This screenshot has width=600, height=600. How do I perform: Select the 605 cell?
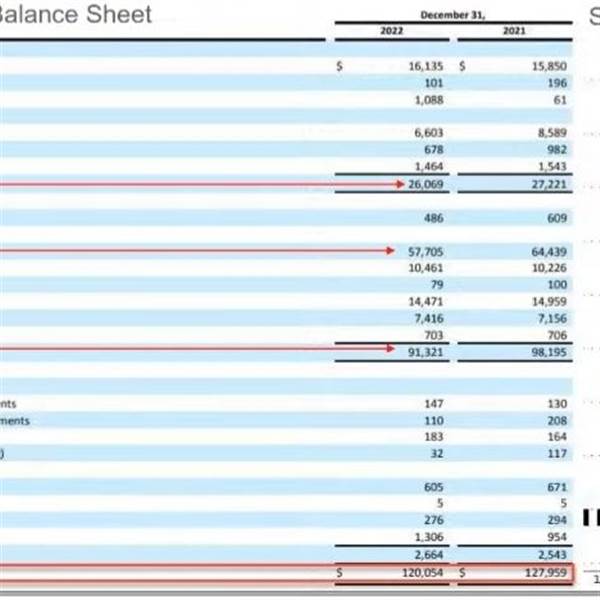pyautogui.click(x=434, y=488)
